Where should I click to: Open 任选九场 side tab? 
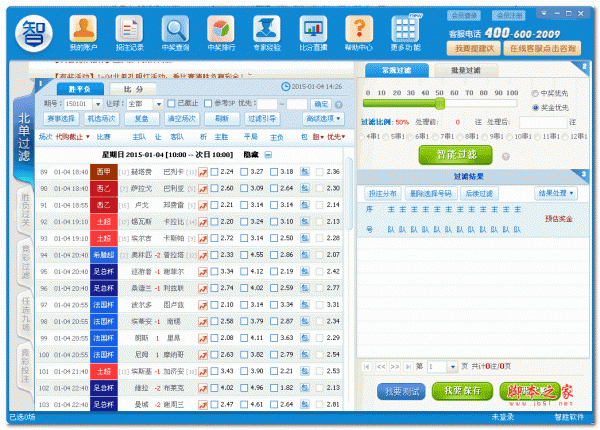click(x=25, y=315)
